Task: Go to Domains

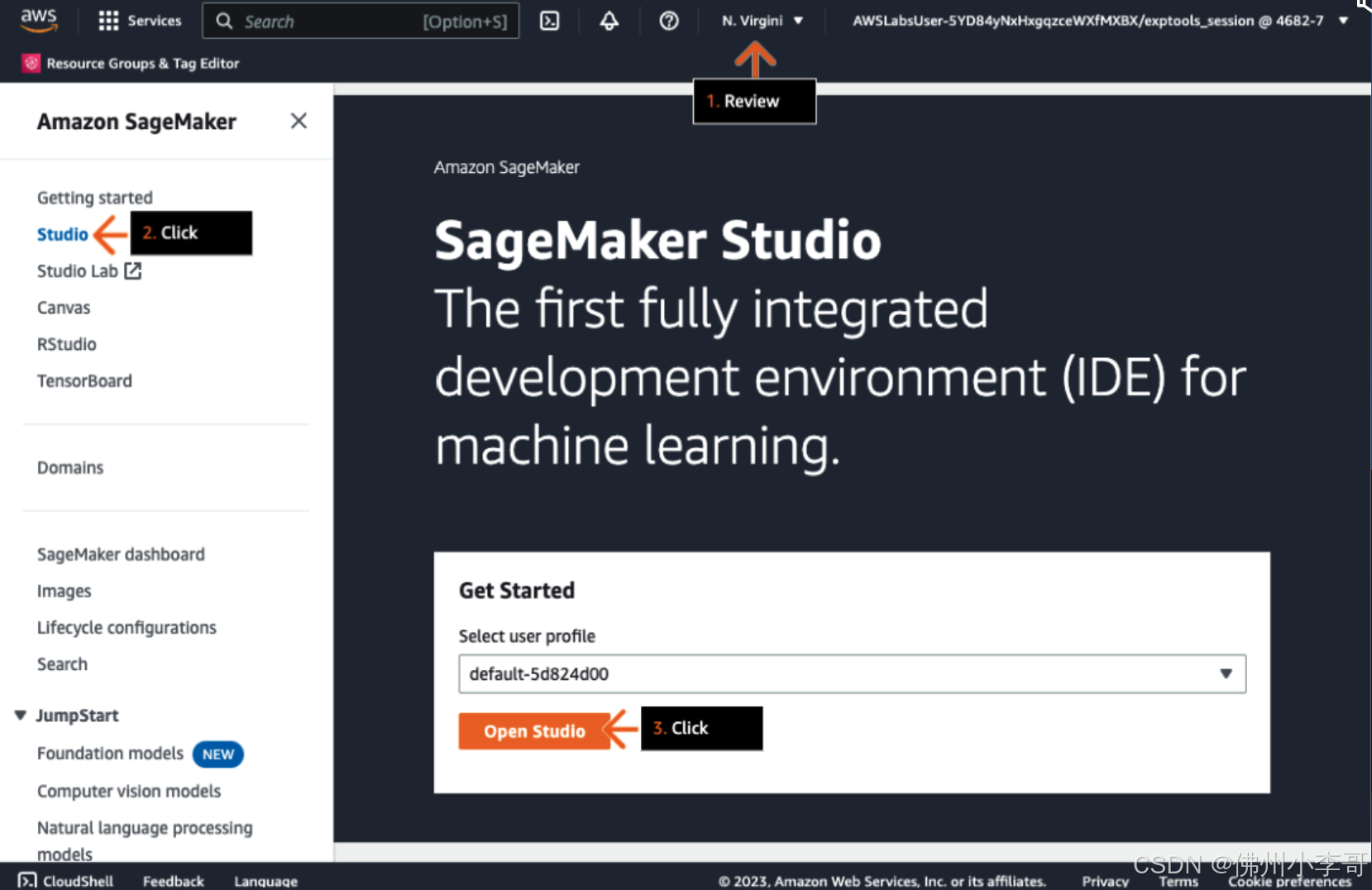Action: (x=70, y=467)
